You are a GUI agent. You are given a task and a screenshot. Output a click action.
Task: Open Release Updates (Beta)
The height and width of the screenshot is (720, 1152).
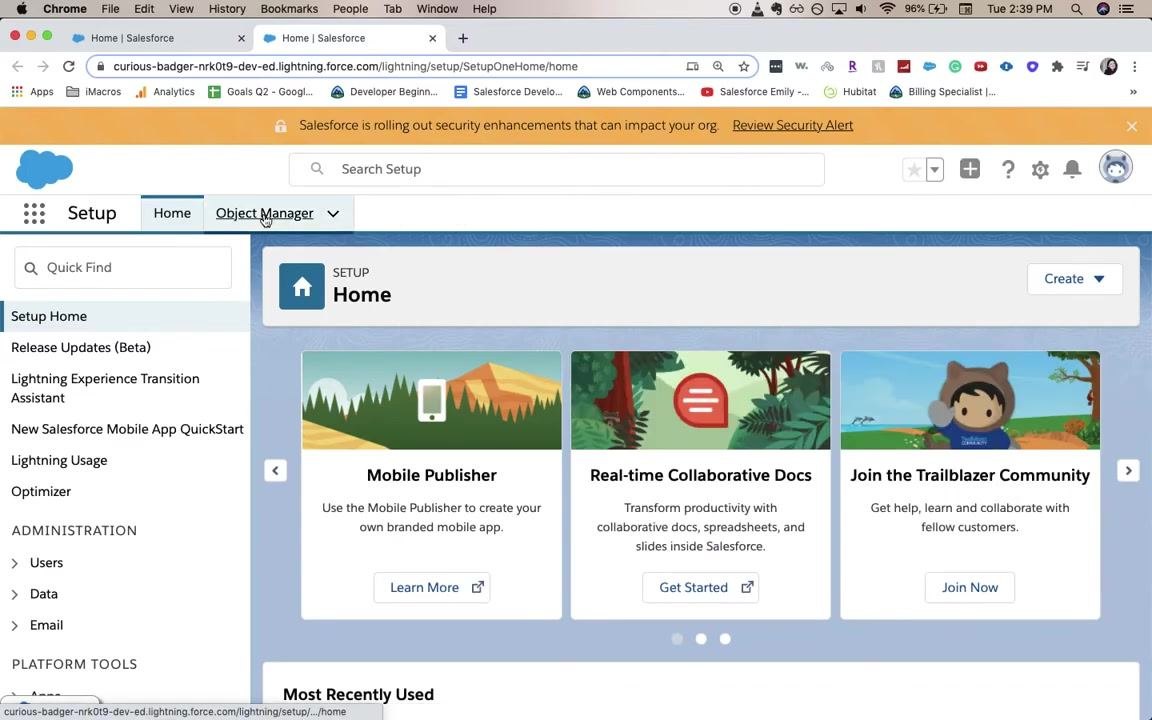(x=81, y=348)
